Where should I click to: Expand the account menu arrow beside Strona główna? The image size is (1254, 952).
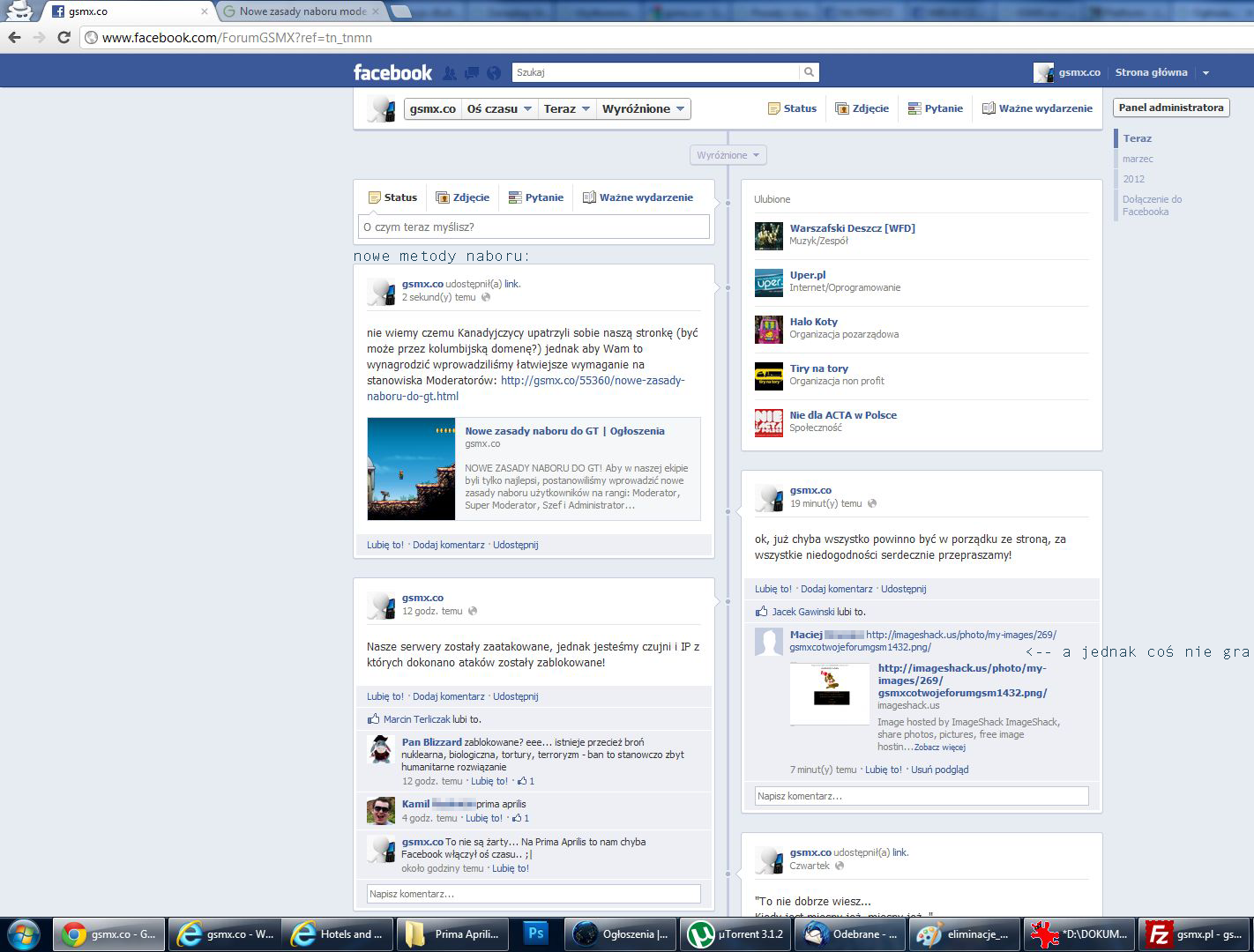click(1205, 73)
